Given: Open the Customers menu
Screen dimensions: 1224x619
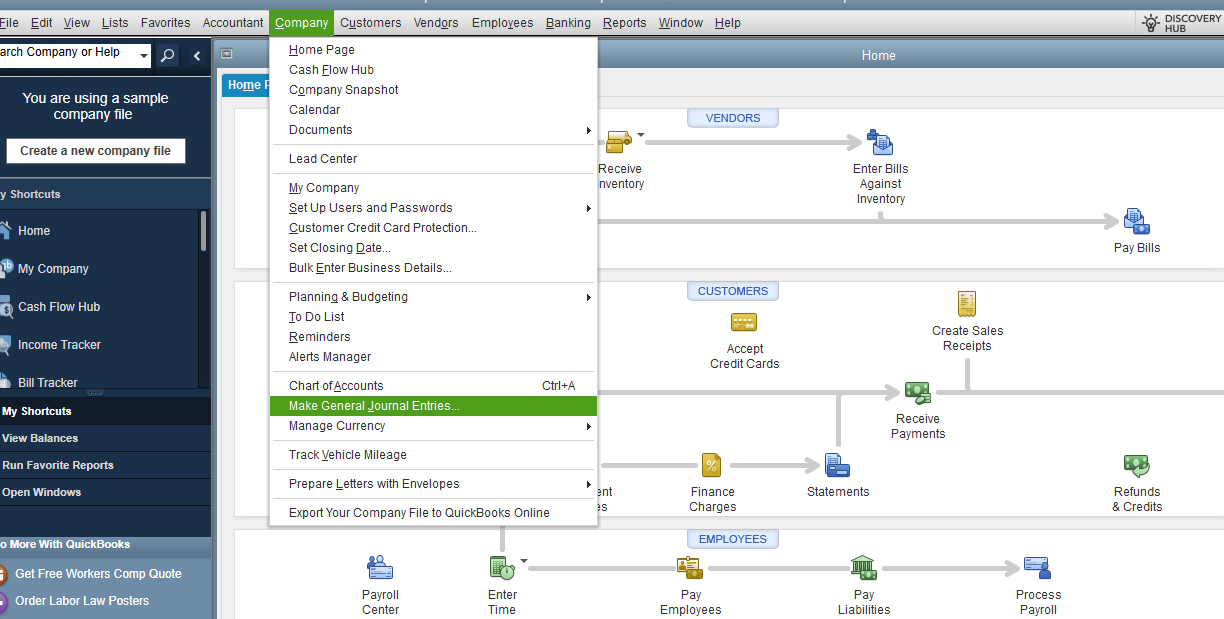Looking at the screenshot, I should coord(370,22).
